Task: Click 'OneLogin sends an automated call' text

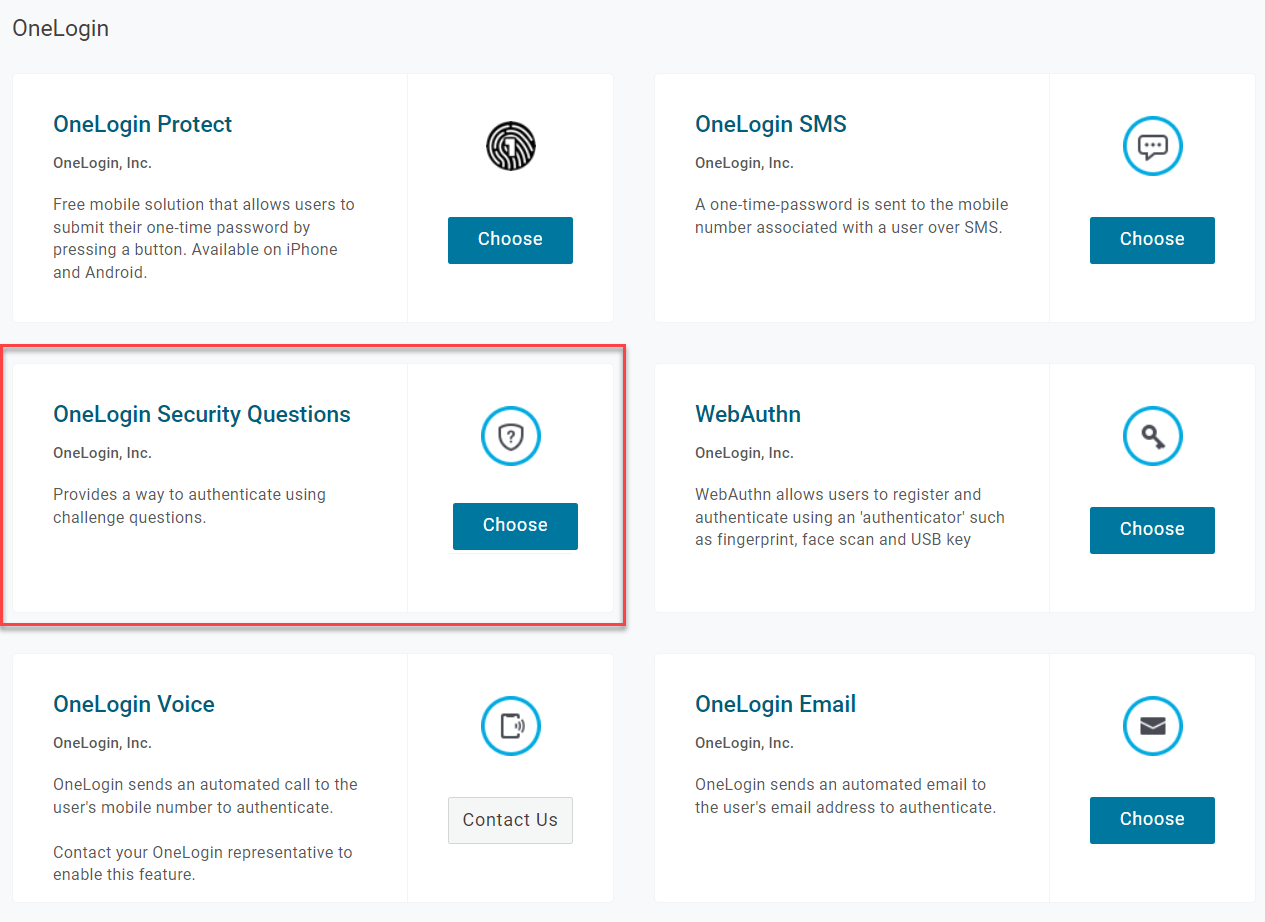Action: pos(205,796)
